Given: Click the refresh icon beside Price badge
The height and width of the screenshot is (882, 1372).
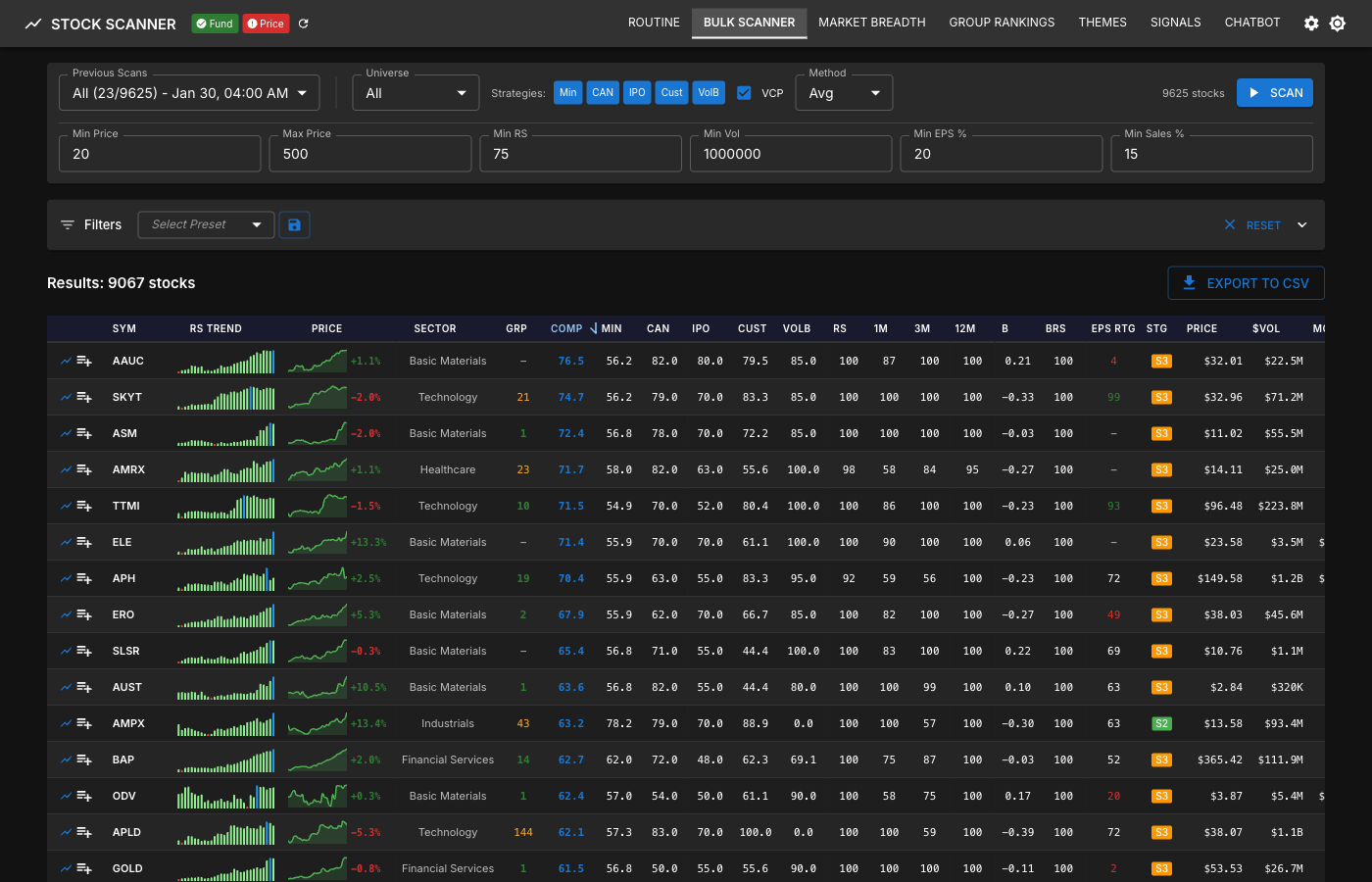Looking at the screenshot, I should 304,24.
